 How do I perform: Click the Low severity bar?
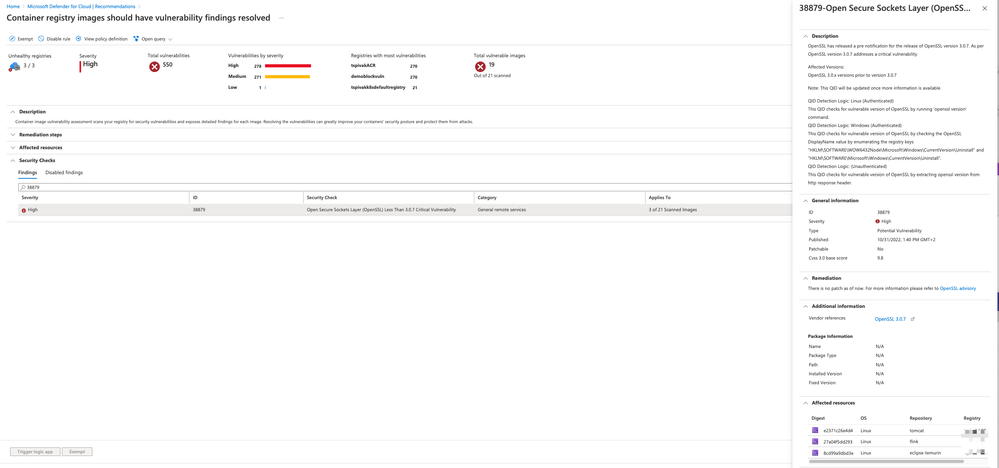(x=265, y=87)
